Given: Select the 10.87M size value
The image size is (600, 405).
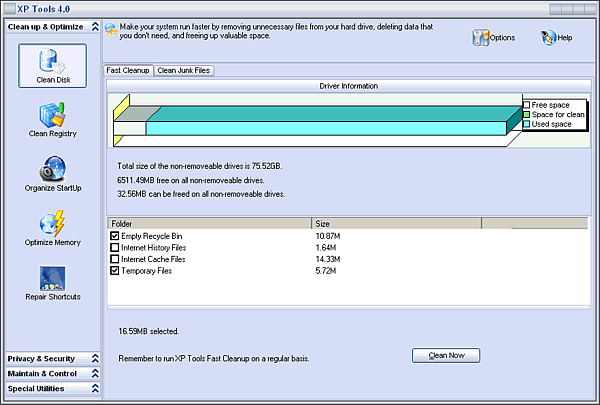Looking at the screenshot, I should point(328,236).
